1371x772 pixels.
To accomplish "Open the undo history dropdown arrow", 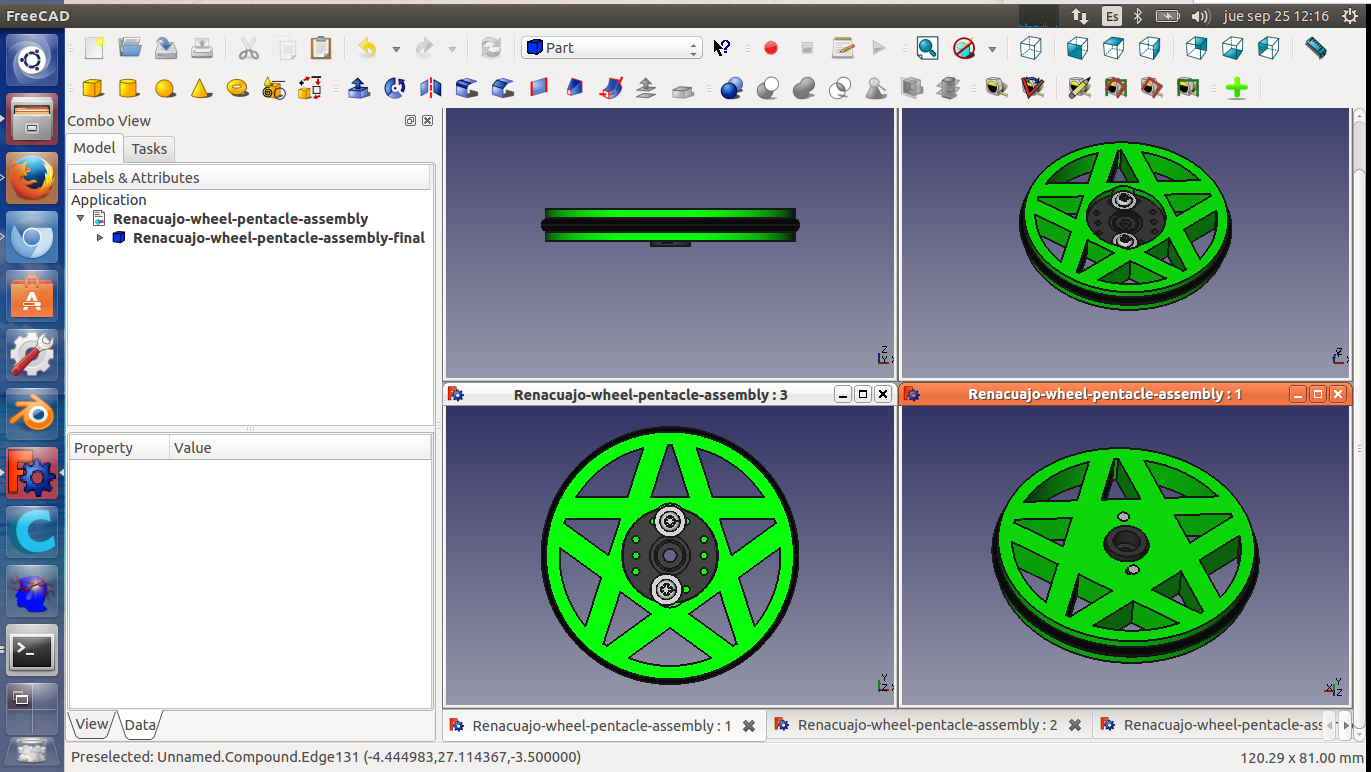I will coord(396,49).
